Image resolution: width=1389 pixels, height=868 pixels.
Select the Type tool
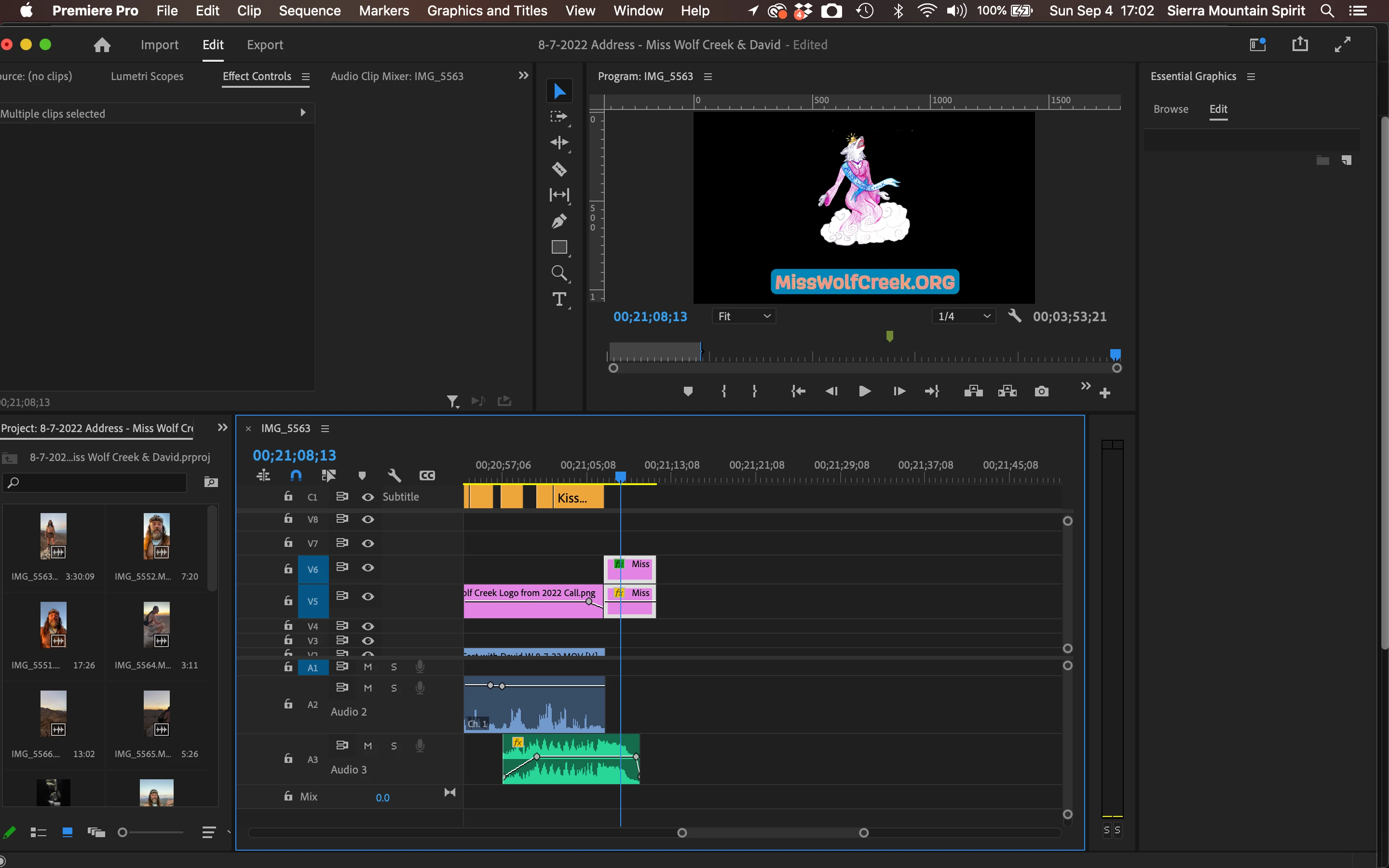point(559,299)
